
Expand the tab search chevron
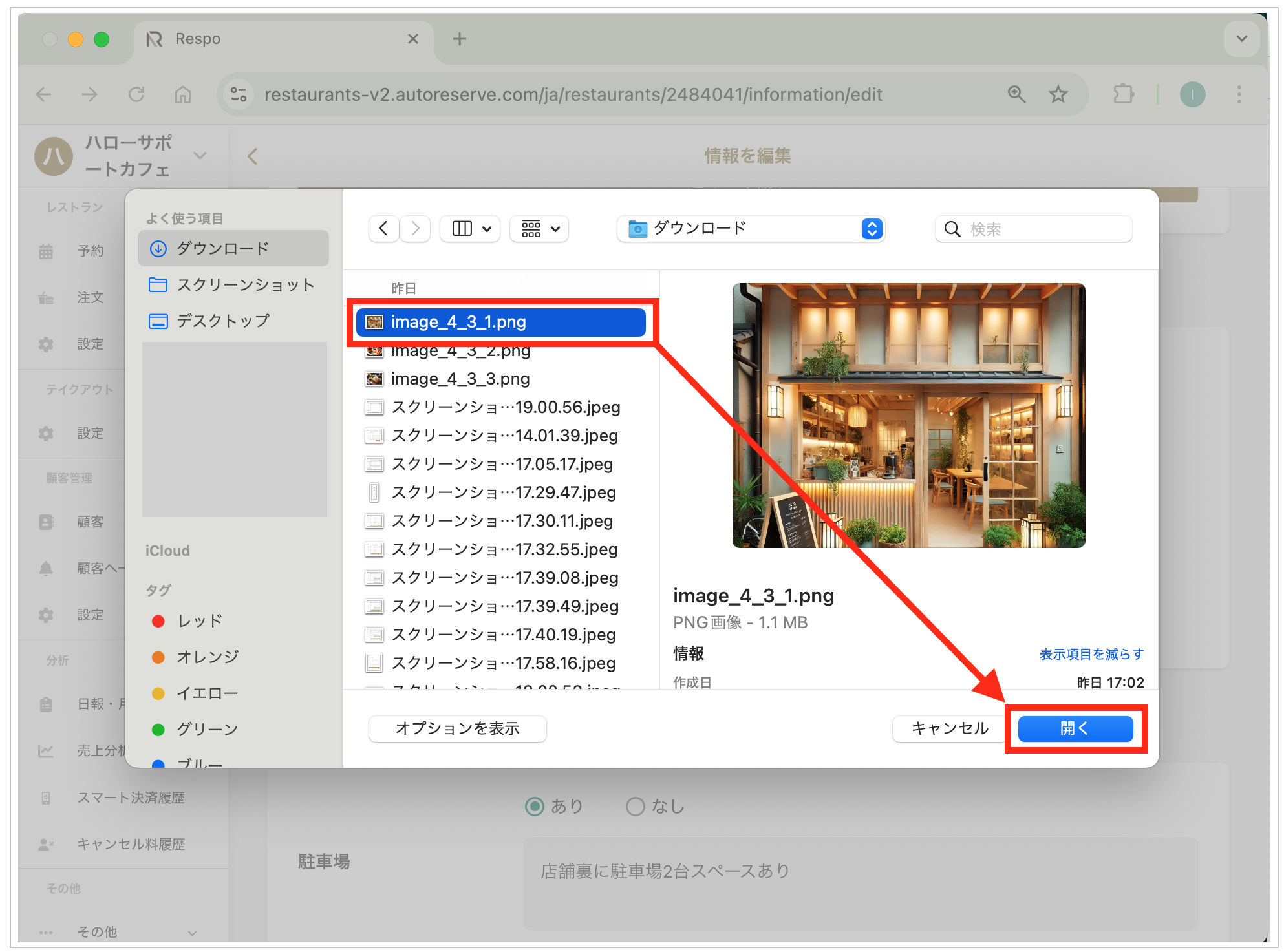click(x=1241, y=39)
